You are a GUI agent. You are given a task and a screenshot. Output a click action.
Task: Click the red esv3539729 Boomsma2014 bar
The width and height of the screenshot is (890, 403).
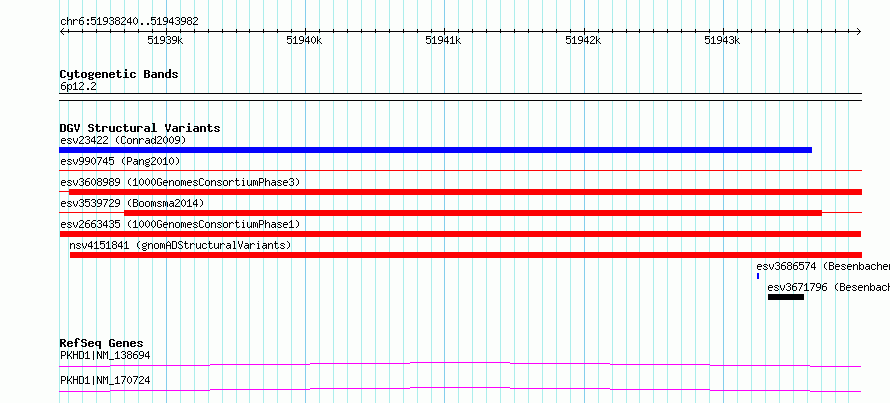pos(473,213)
